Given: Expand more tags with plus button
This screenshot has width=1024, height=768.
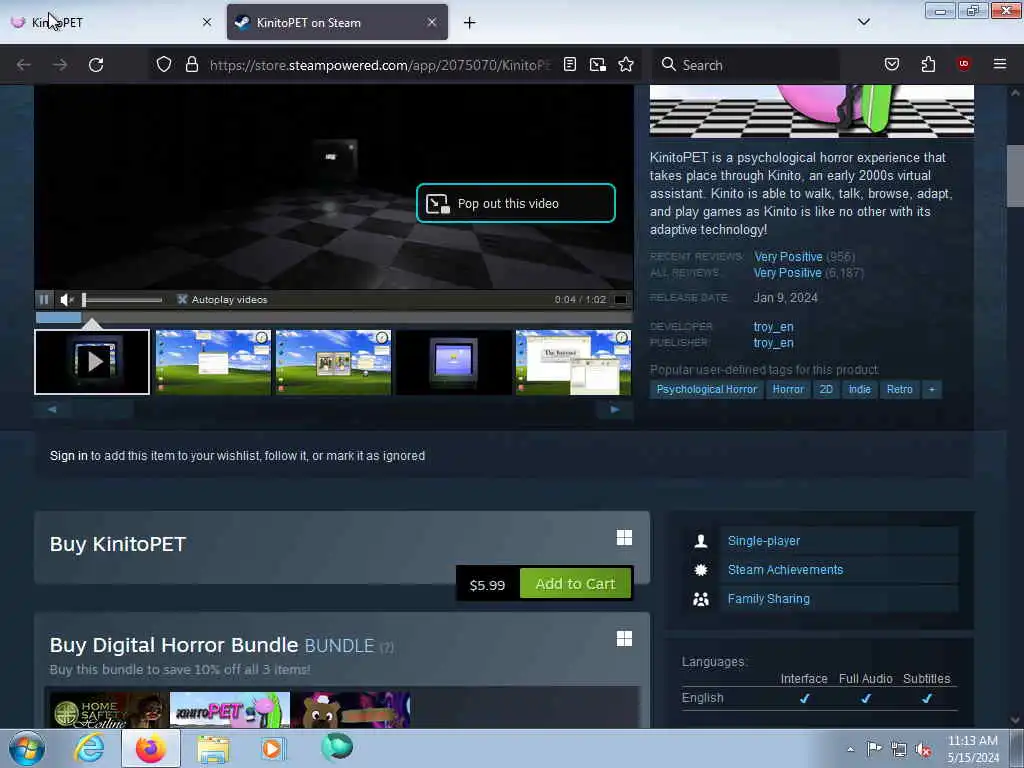Looking at the screenshot, I should [x=932, y=389].
